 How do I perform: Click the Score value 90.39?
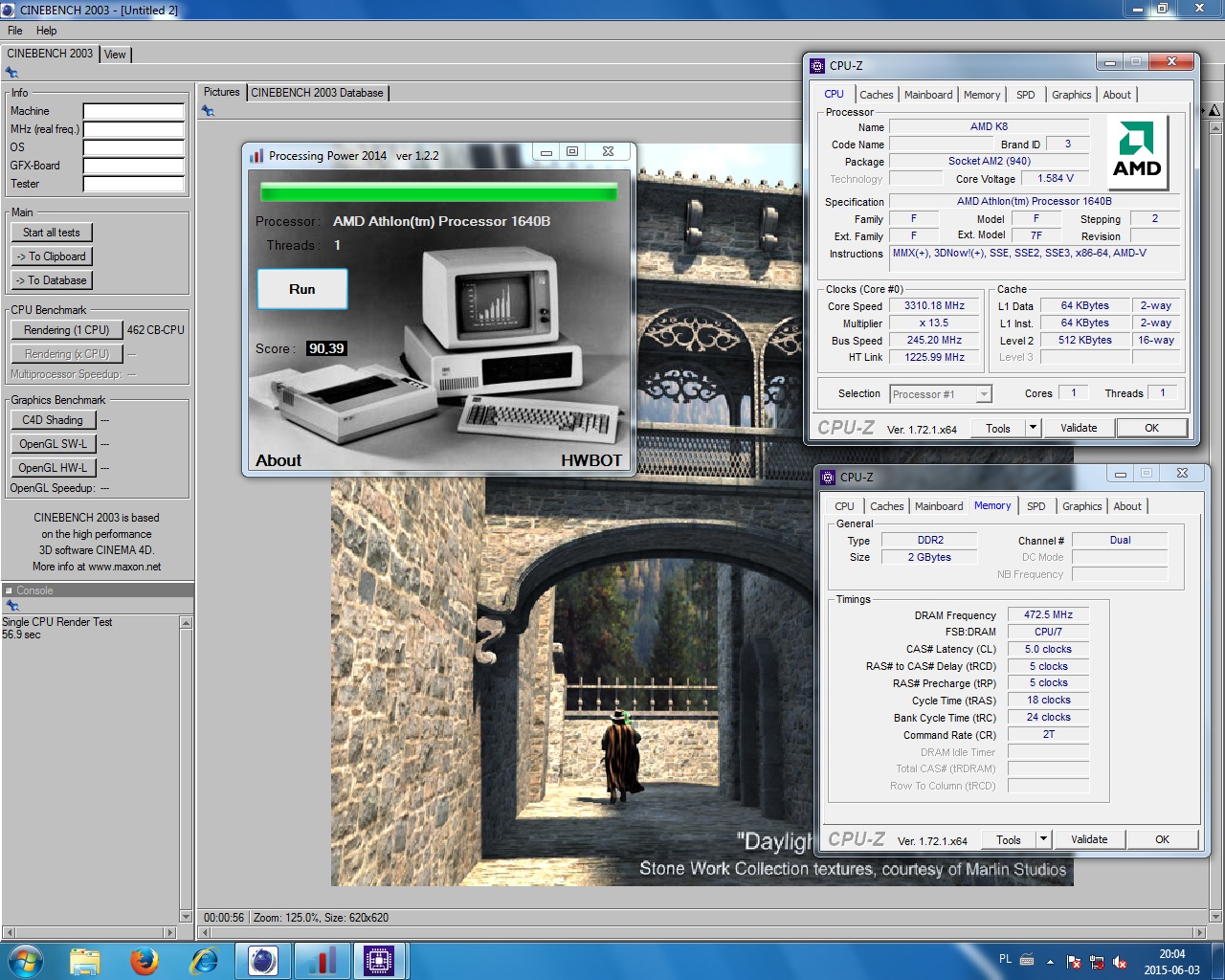tap(326, 348)
